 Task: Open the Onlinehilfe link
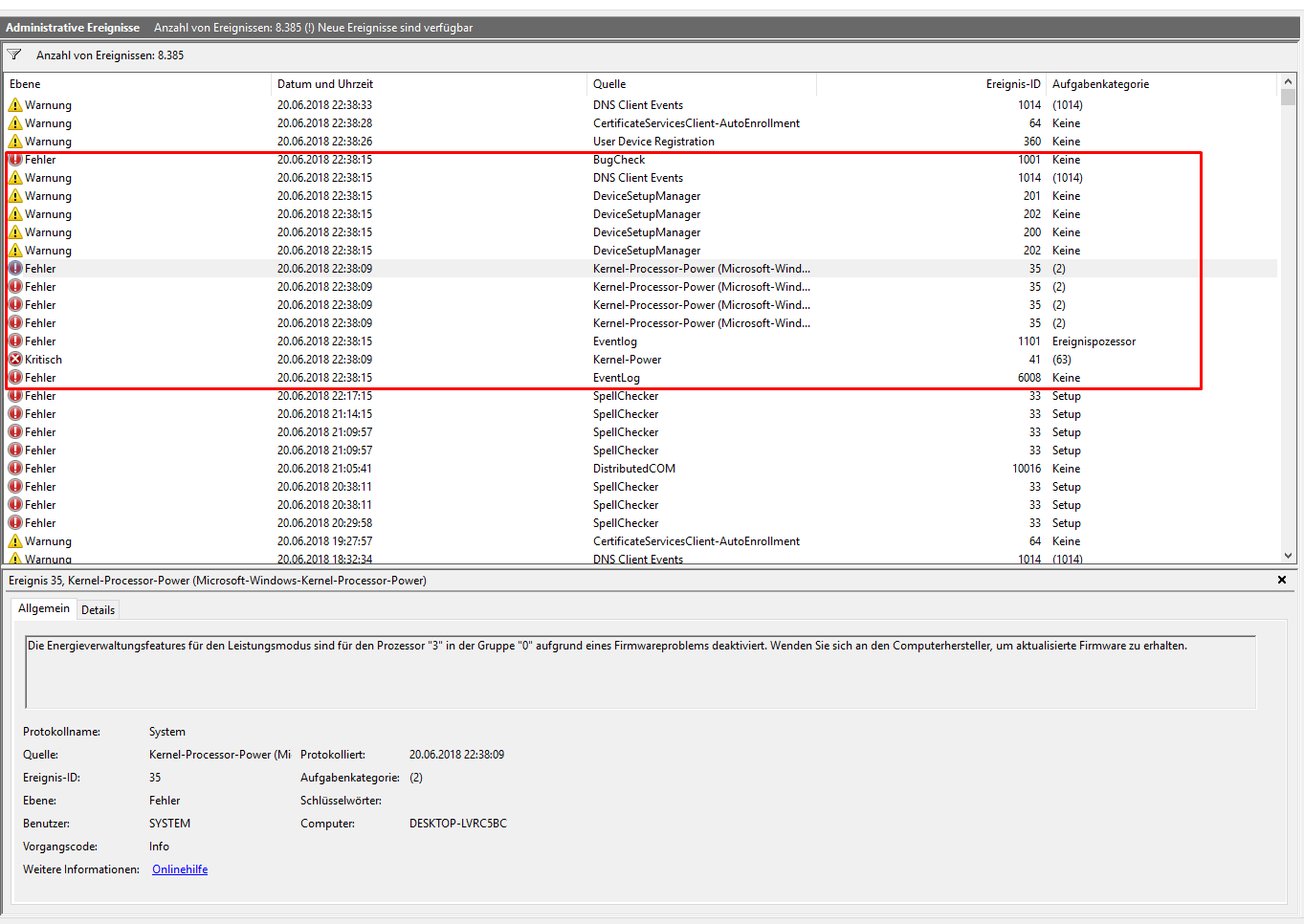[180, 869]
